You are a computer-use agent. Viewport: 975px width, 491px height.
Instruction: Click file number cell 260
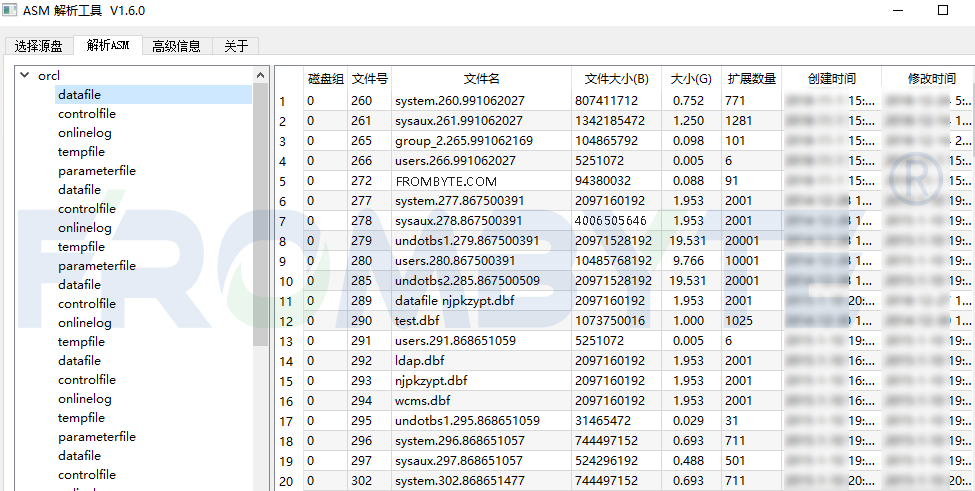click(x=369, y=101)
